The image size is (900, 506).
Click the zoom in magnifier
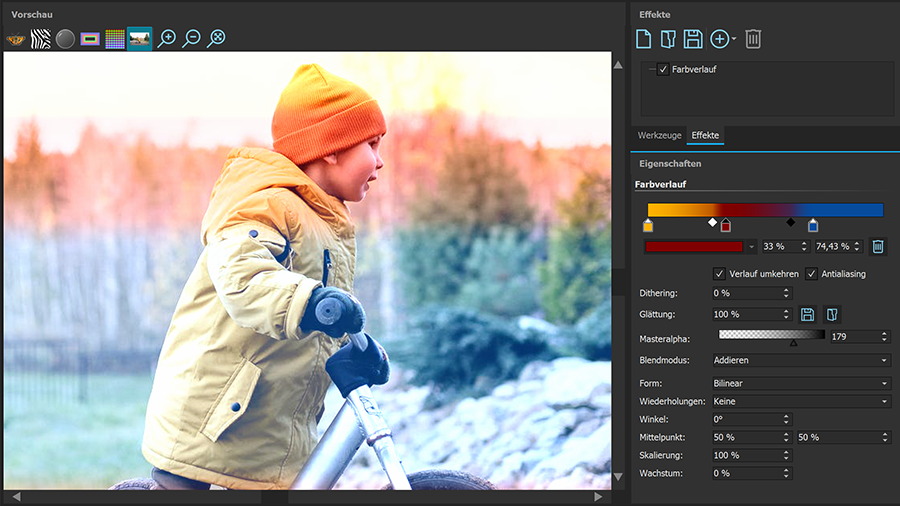[167, 39]
